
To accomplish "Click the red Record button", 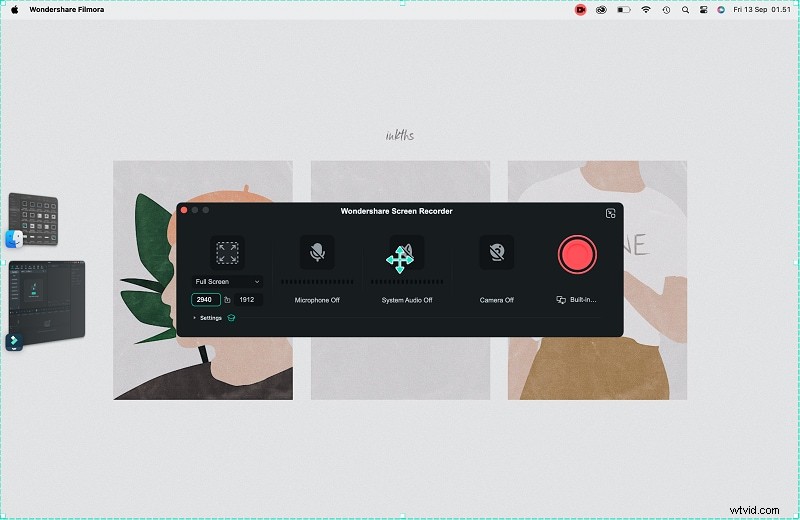I will (x=576, y=255).
